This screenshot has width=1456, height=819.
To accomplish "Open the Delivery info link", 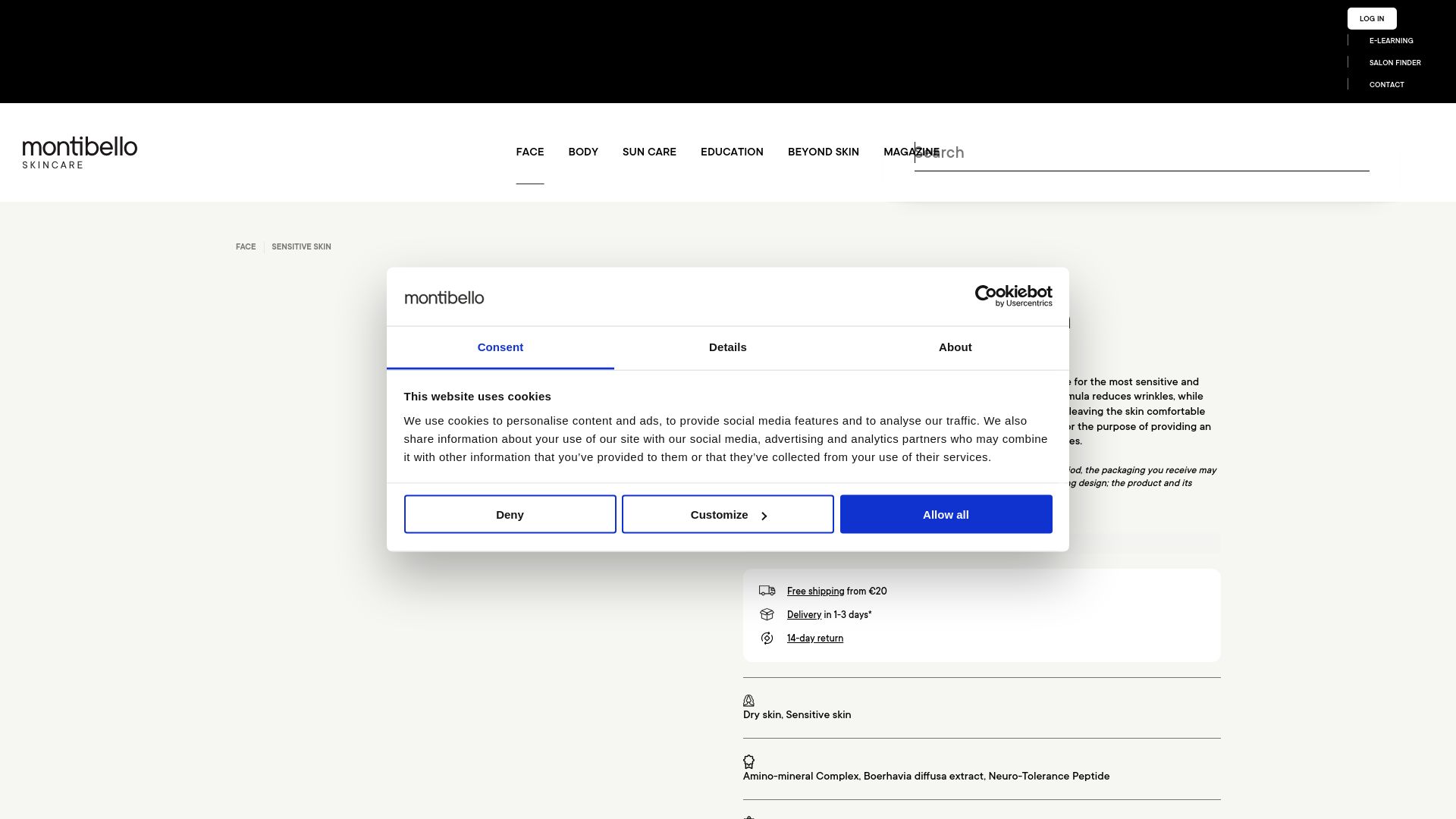I will click(x=804, y=615).
